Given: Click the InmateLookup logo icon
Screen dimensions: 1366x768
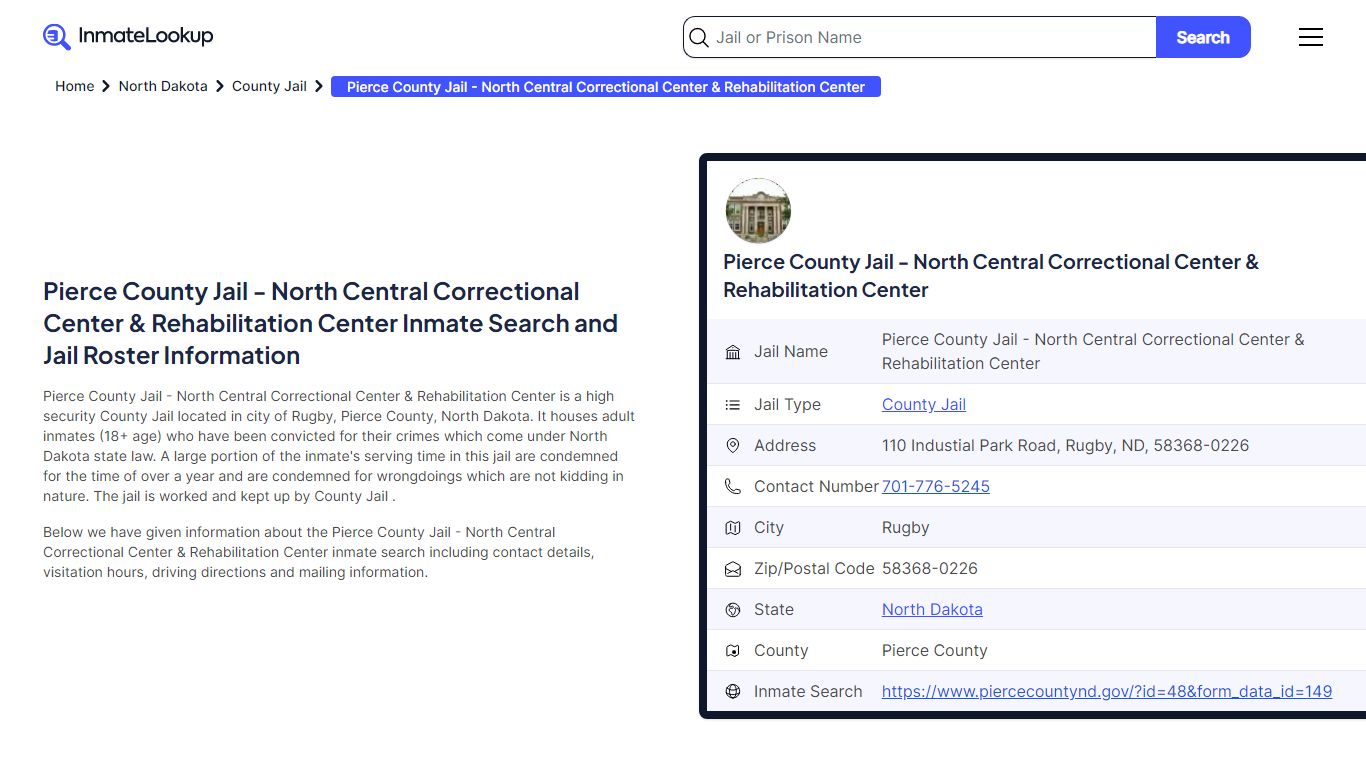Looking at the screenshot, I should point(57,37).
